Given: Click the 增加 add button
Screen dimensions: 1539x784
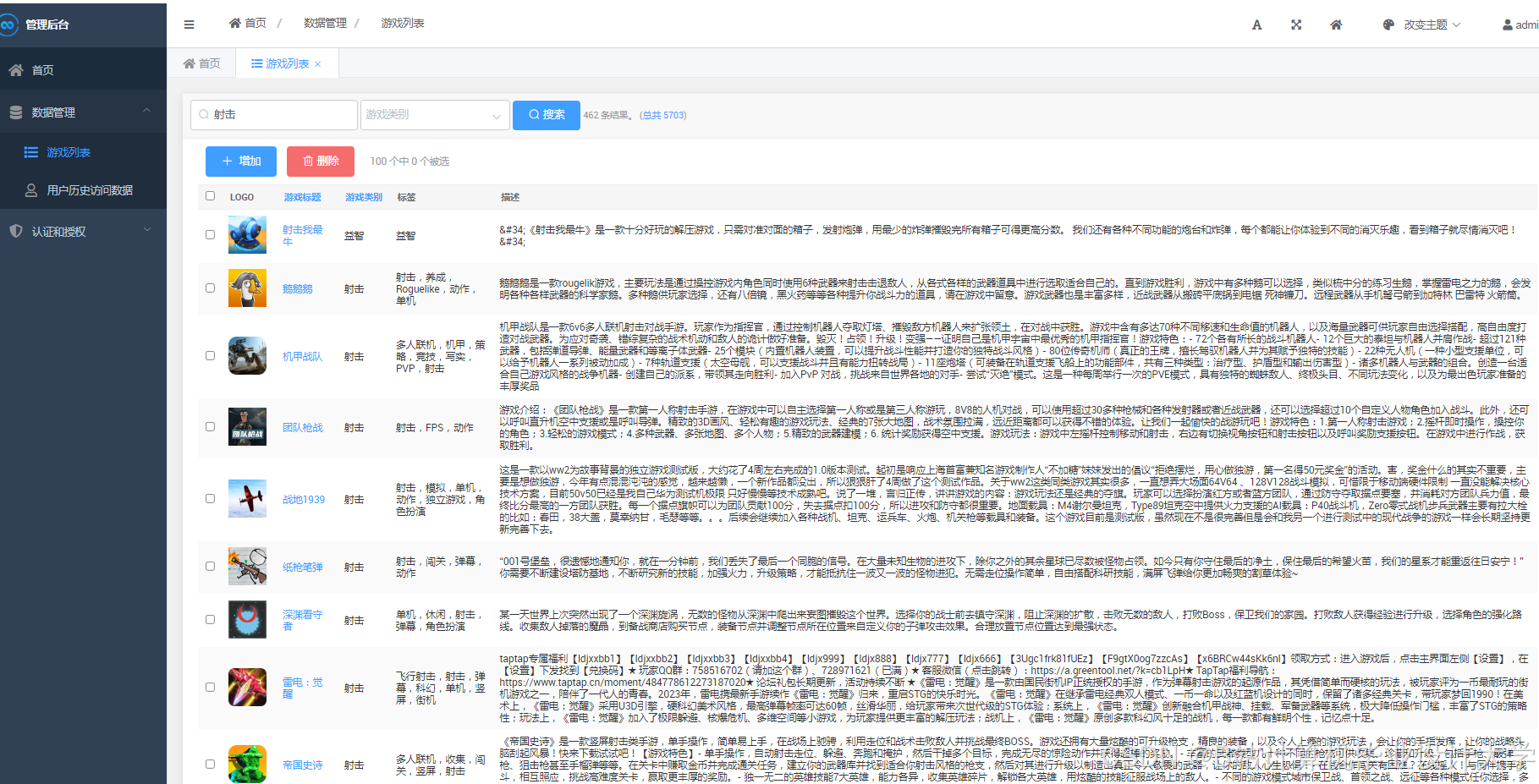Looking at the screenshot, I should click(241, 161).
